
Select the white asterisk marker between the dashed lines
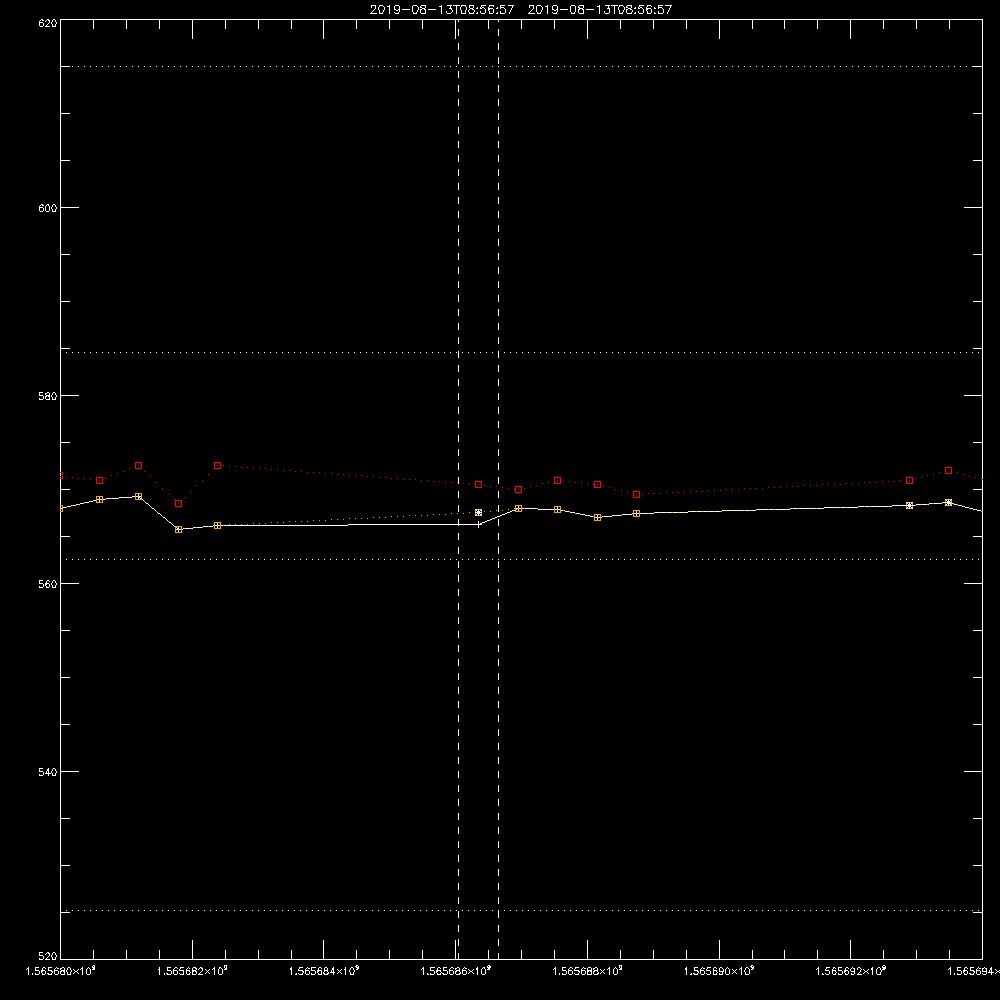[478, 513]
